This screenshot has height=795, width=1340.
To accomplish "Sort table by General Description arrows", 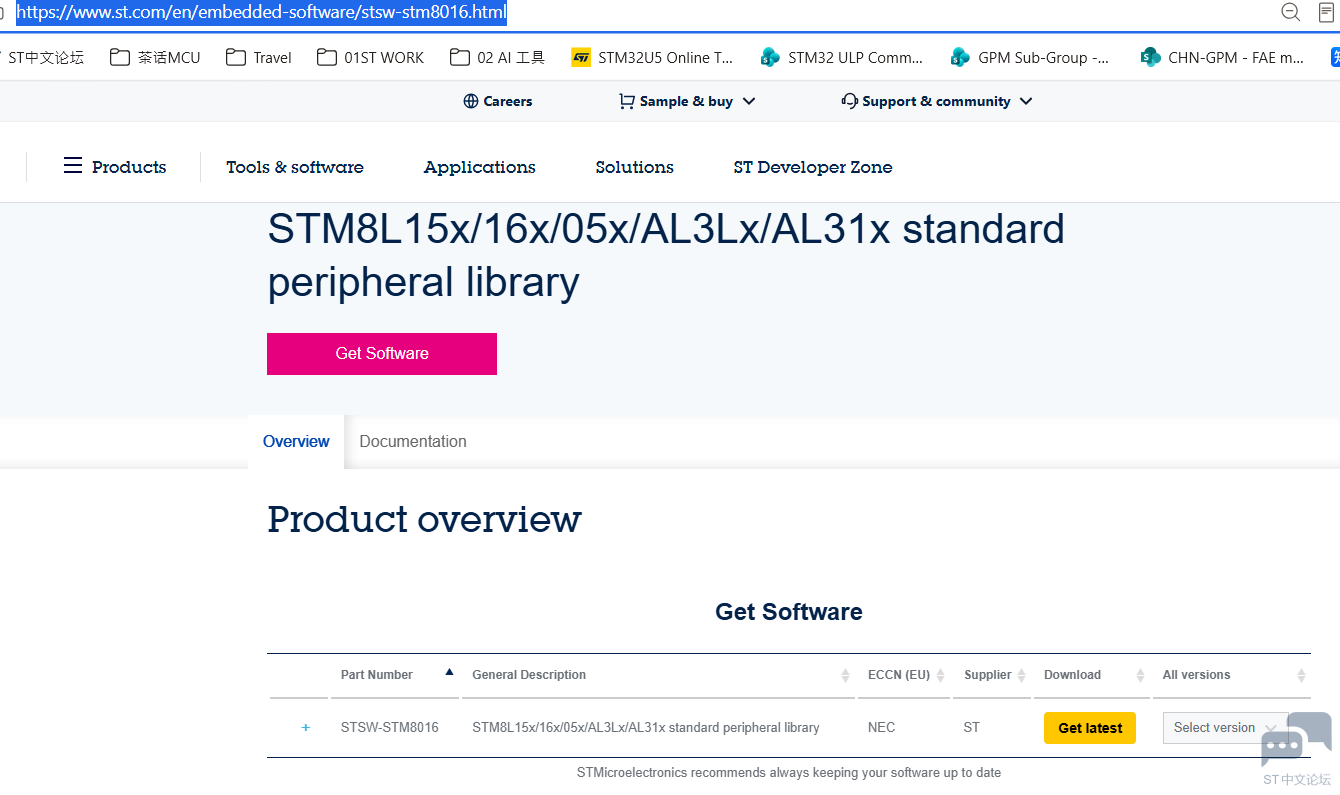I will coord(845,675).
